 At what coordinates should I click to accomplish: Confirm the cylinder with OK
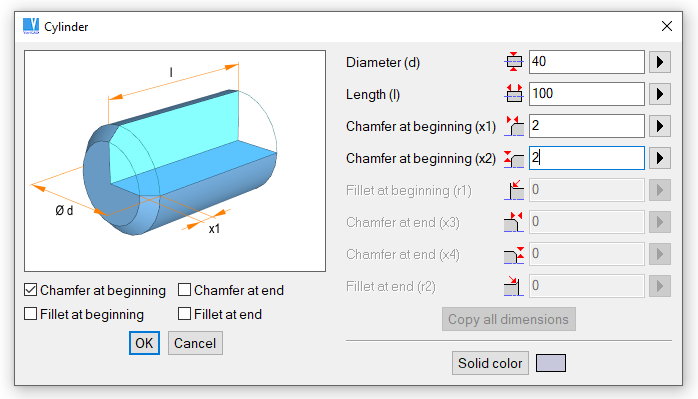pyautogui.click(x=144, y=343)
